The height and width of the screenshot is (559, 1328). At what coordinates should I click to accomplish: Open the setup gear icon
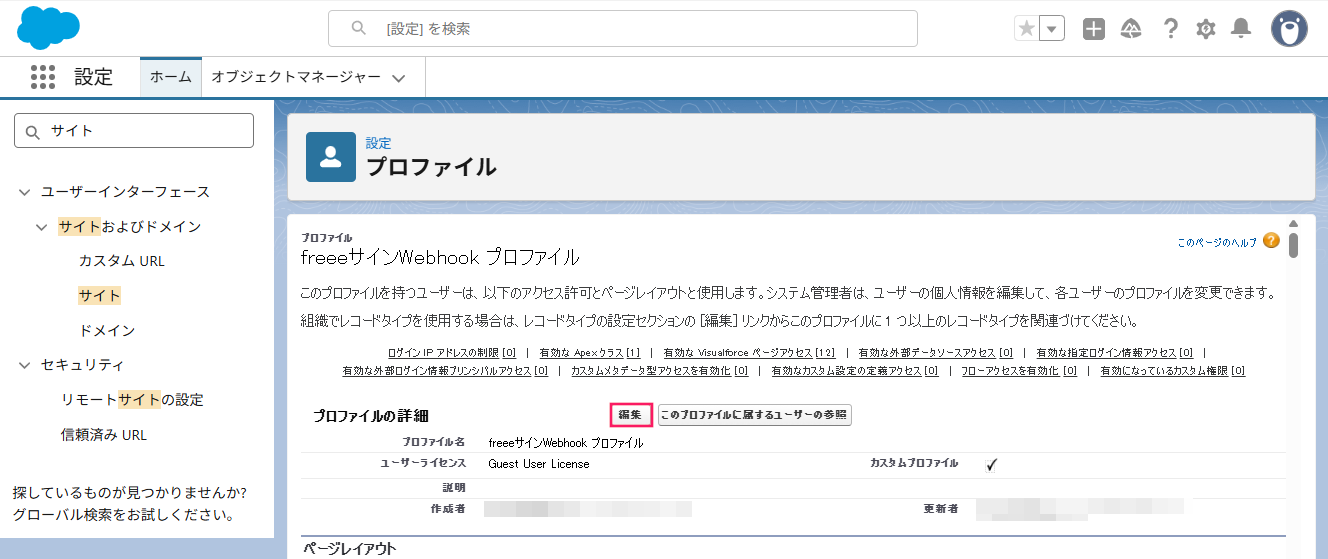(x=1206, y=29)
